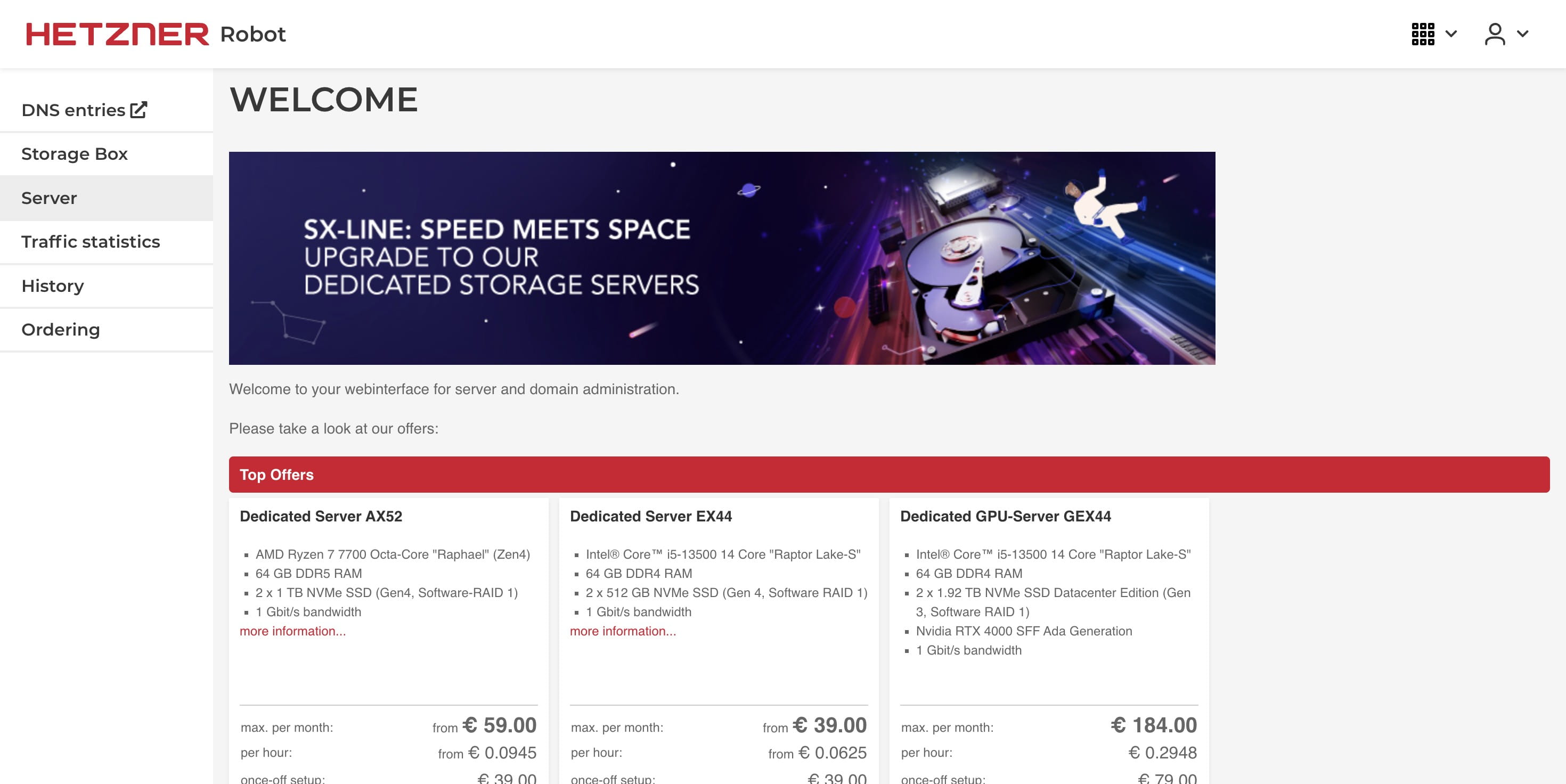Viewport: 1566px width, 784px height.
Task: Open Storage Box in sidebar
Action: pyautogui.click(x=107, y=154)
